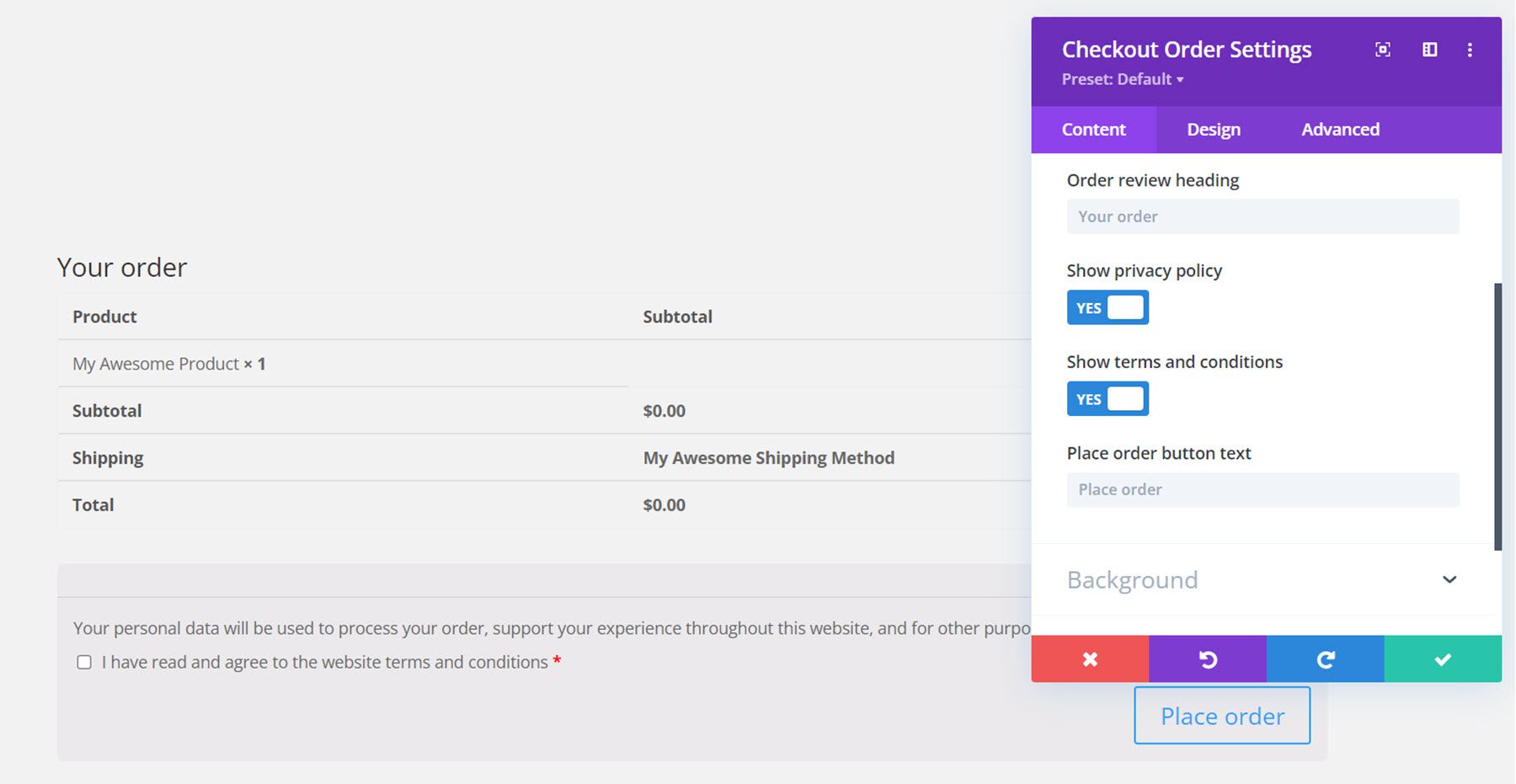Select the Content tab
This screenshot has height=784, width=1516.
1093,130
